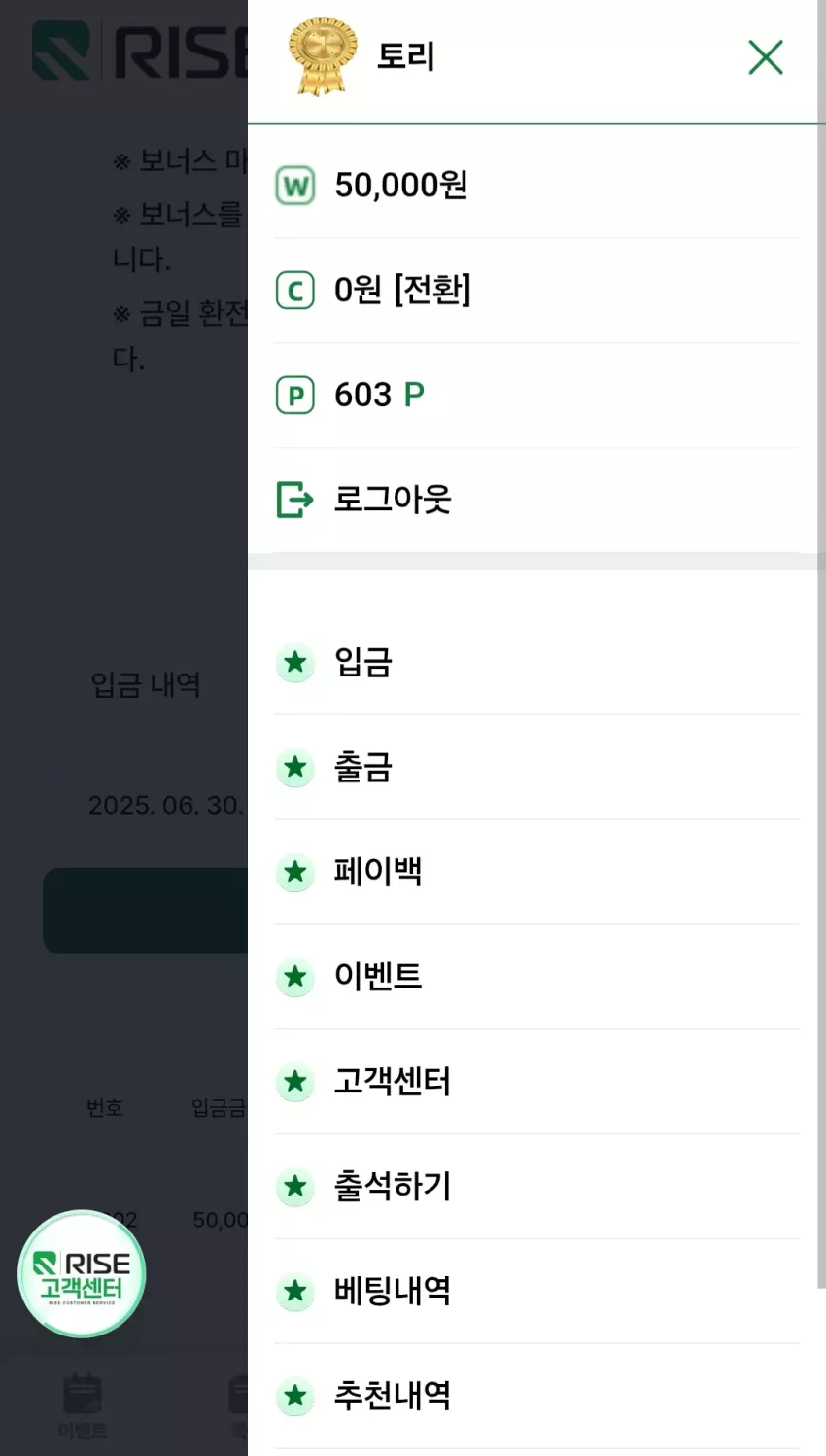Tap the gold medal rank badge
Screen dimensions: 826x1456
tap(322, 56)
